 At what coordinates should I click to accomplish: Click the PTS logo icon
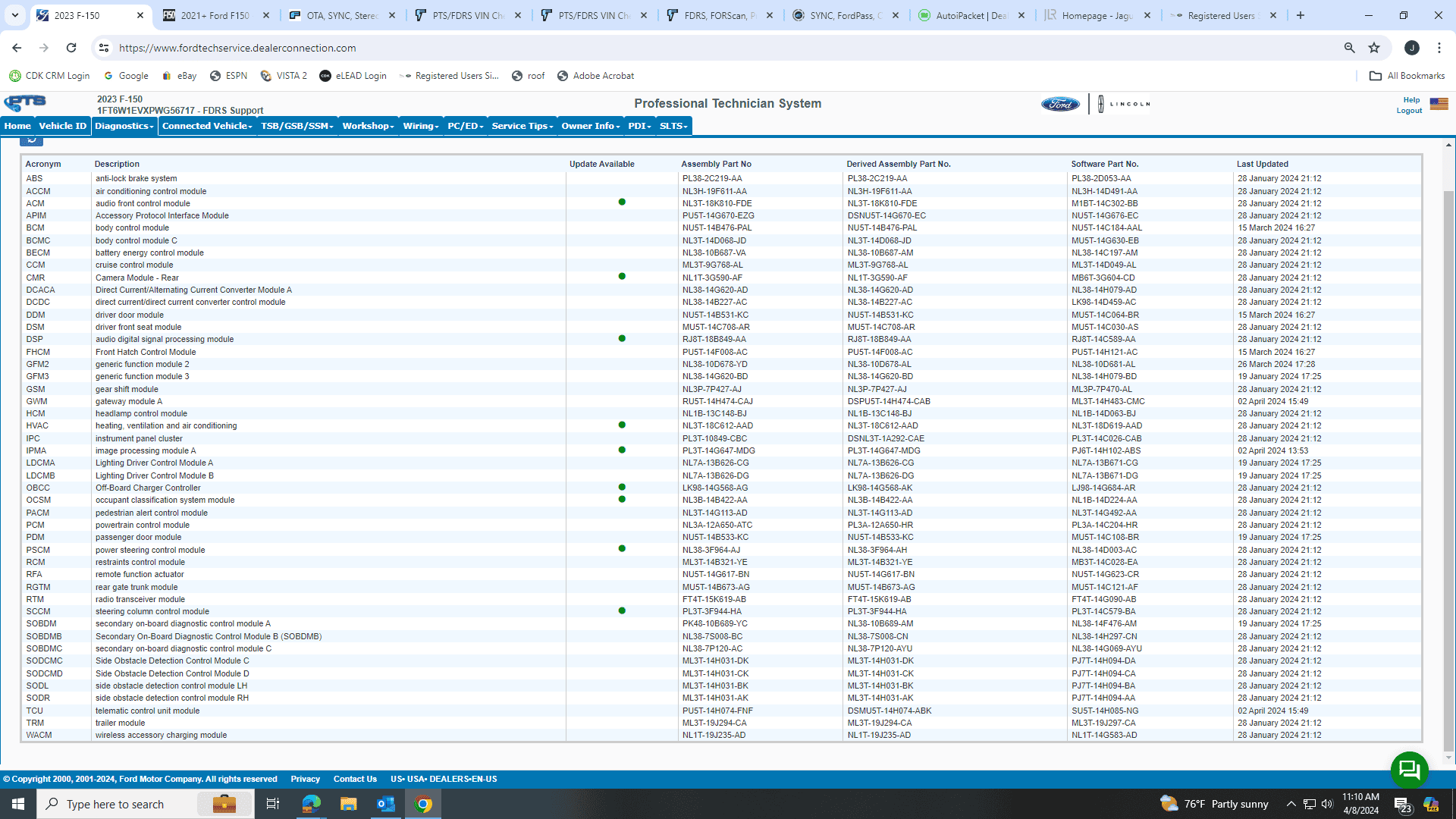(x=26, y=103)
